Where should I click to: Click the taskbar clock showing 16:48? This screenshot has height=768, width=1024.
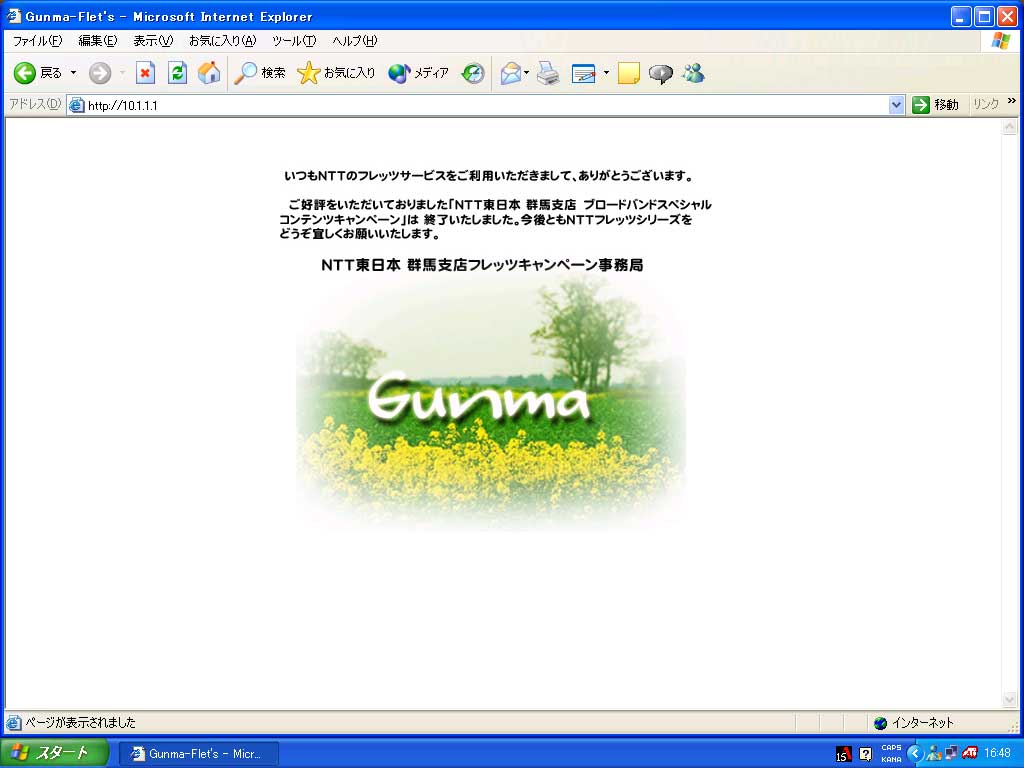pos(997,754)
